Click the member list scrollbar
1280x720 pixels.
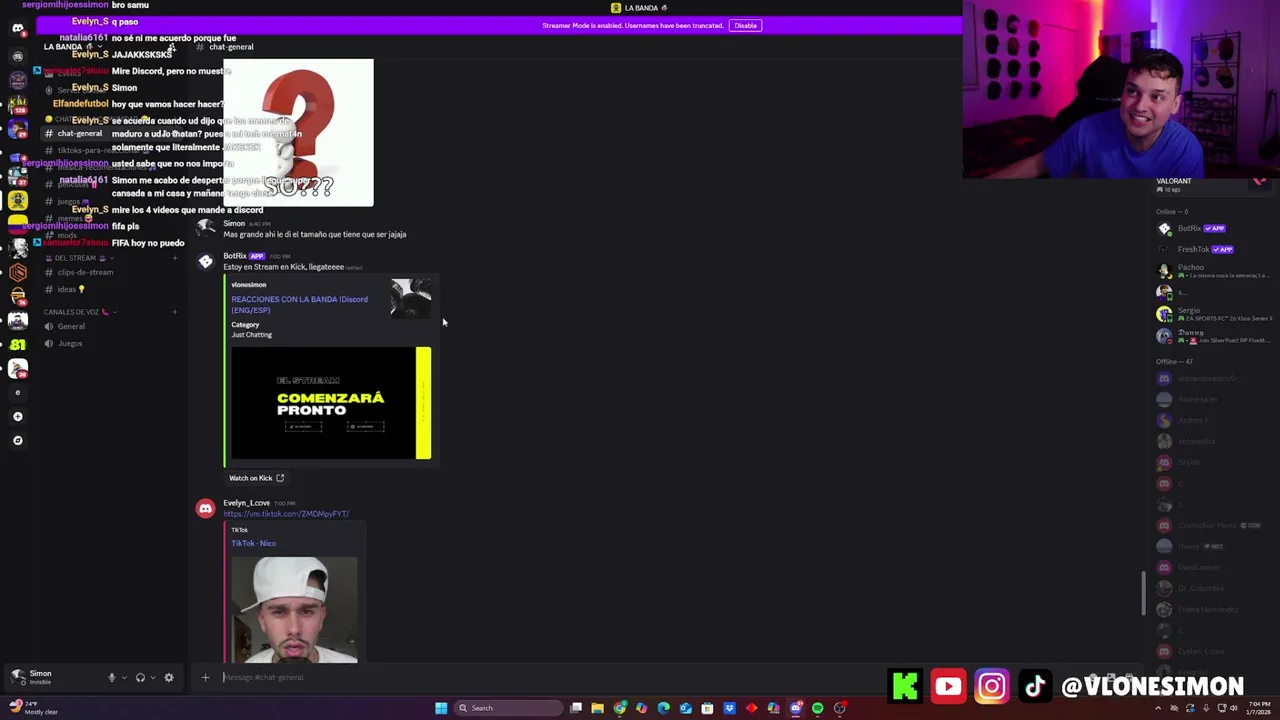[1144, 594]
